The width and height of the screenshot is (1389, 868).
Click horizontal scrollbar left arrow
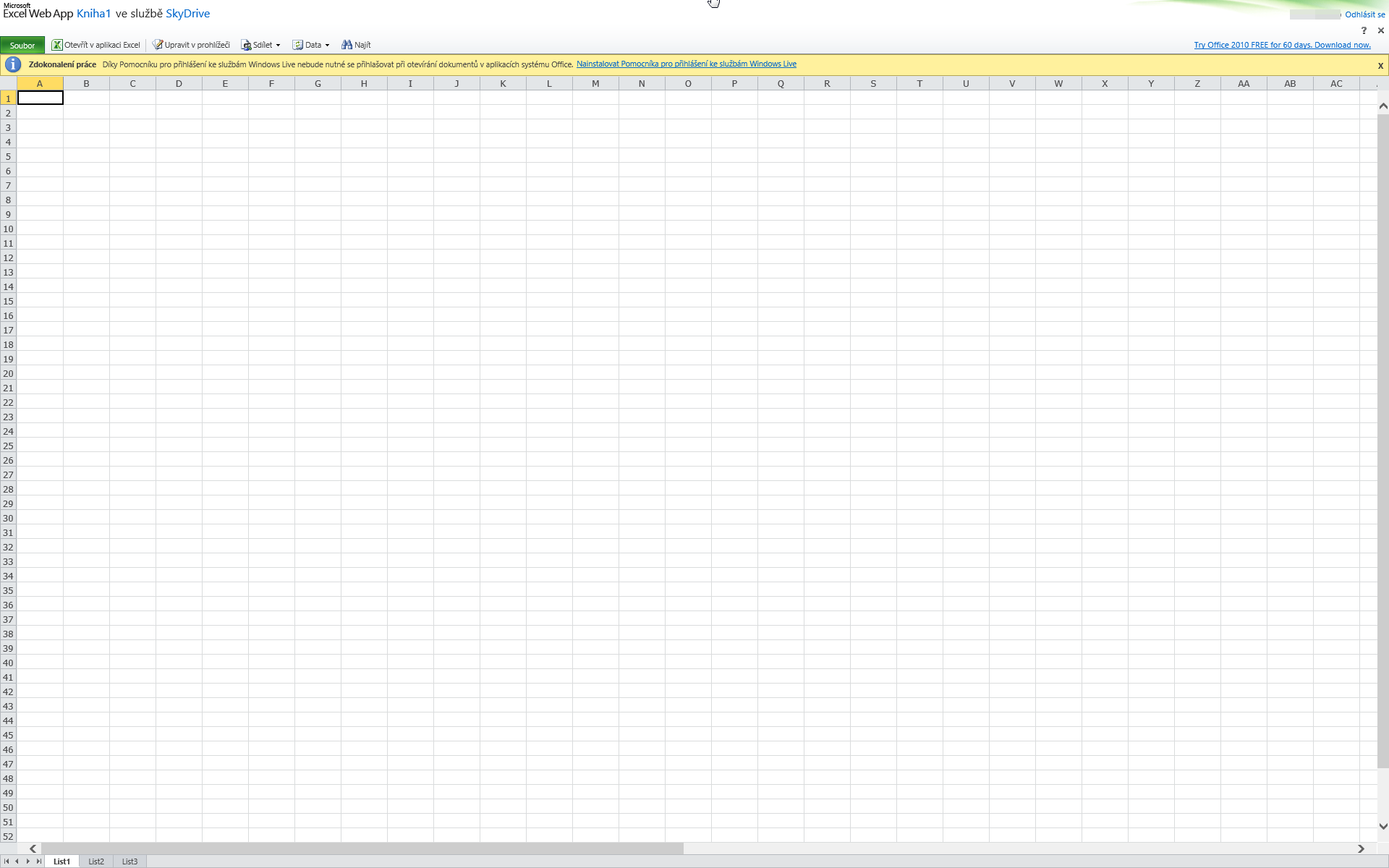(33, 848)
